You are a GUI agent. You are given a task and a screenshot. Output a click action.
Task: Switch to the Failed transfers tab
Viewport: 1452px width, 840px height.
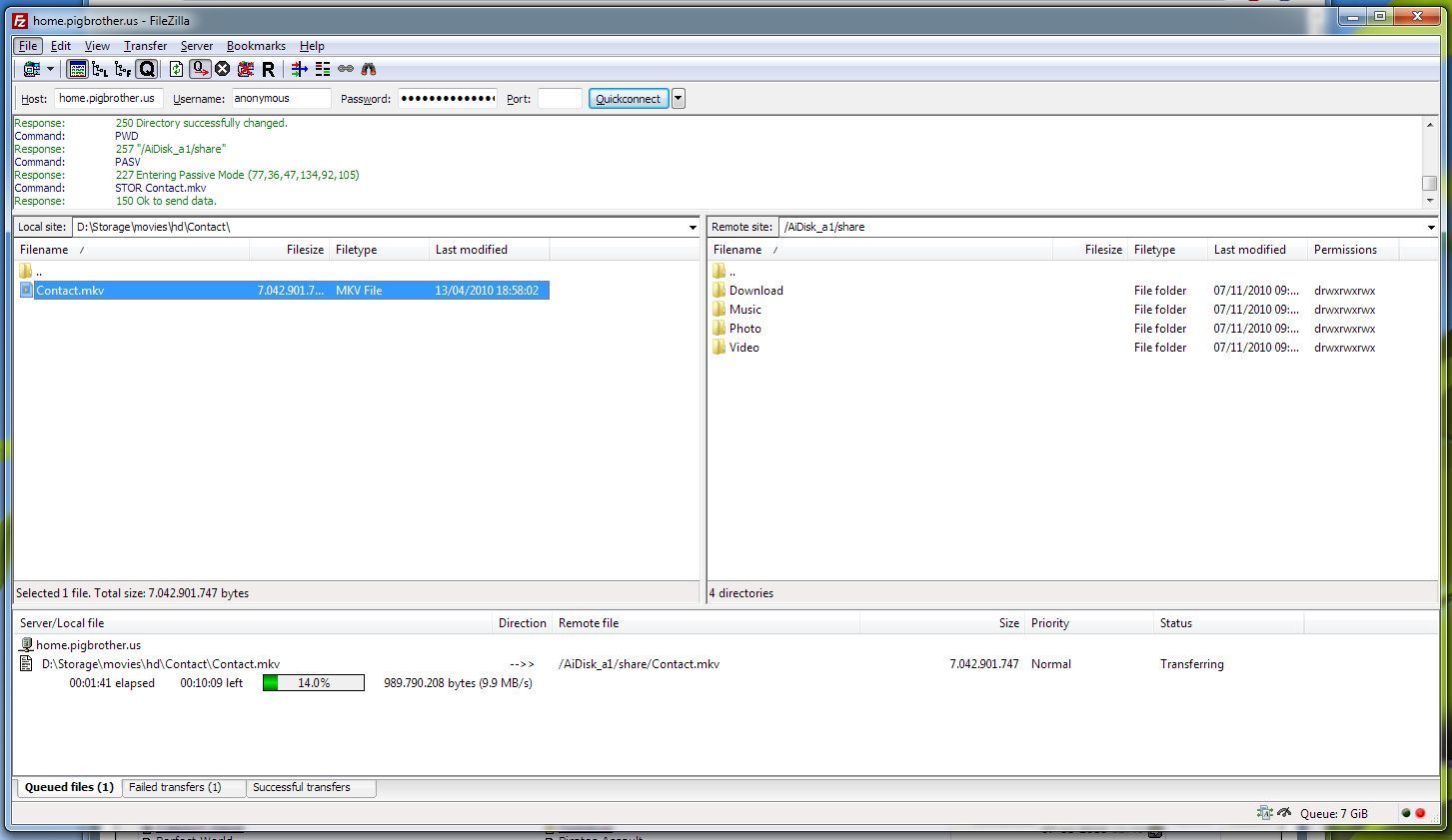pyautogui.click(x=175, y=787)
